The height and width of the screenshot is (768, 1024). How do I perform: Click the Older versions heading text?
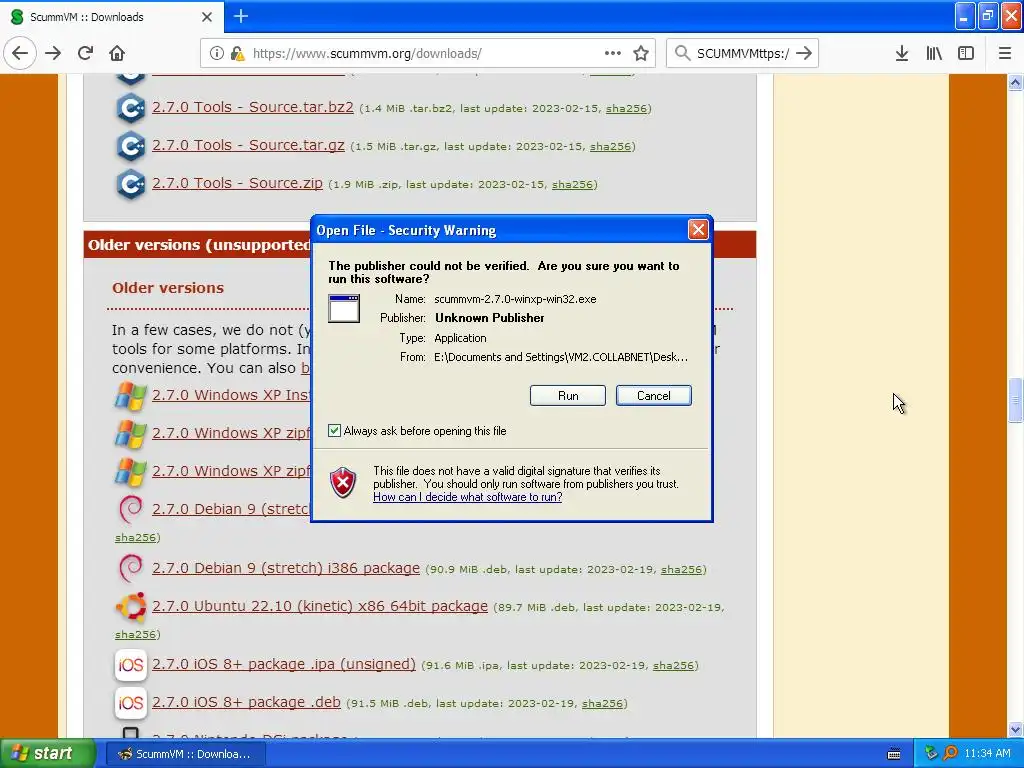168,288
